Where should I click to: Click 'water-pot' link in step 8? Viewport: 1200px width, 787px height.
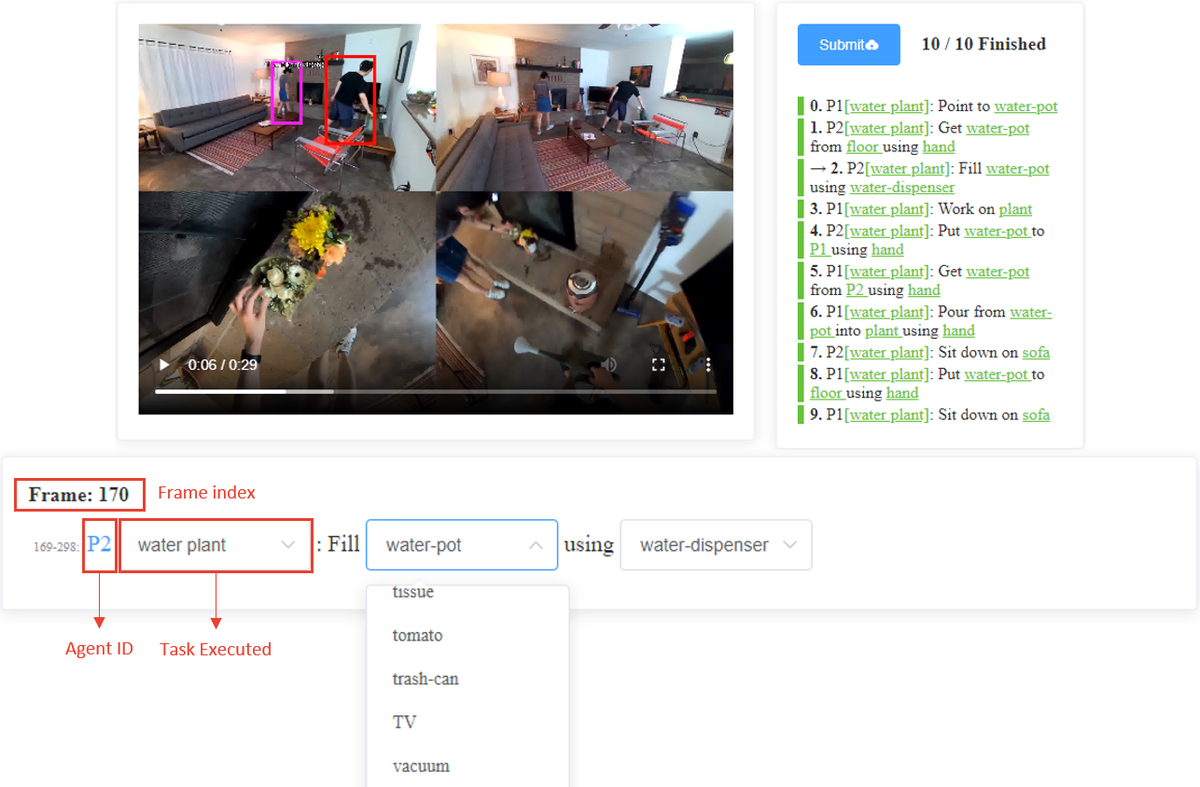997,374
